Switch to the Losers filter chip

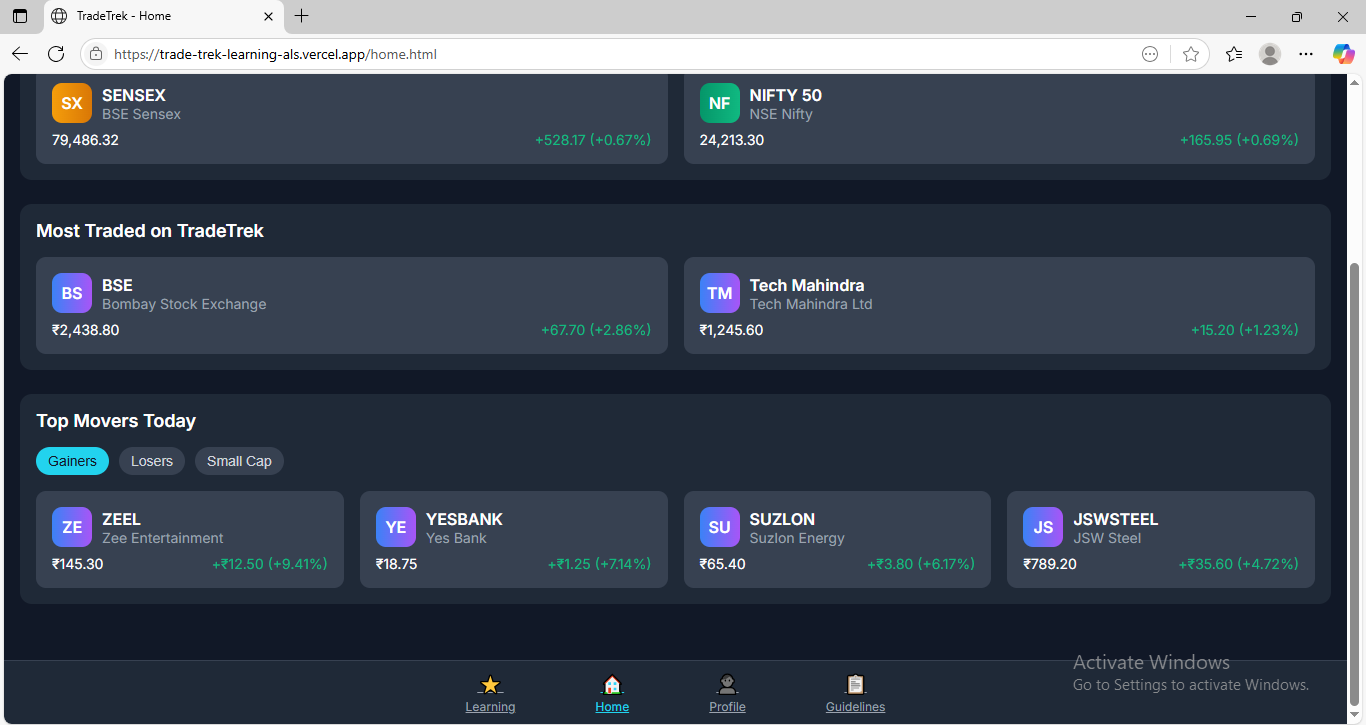point(152,461)
